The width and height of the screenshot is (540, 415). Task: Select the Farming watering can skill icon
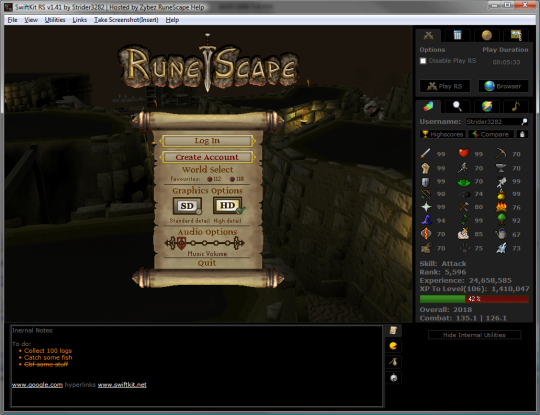(x=501, y=234)
